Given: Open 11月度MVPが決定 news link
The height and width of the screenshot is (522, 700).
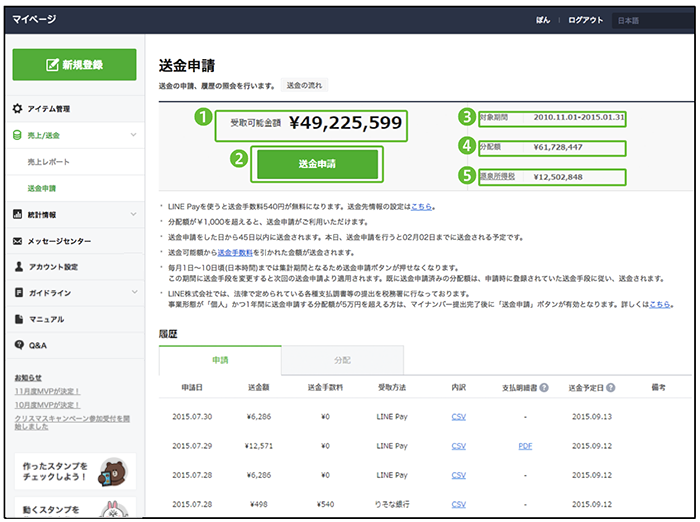Looking at the screenshot, I should (47, 392).
